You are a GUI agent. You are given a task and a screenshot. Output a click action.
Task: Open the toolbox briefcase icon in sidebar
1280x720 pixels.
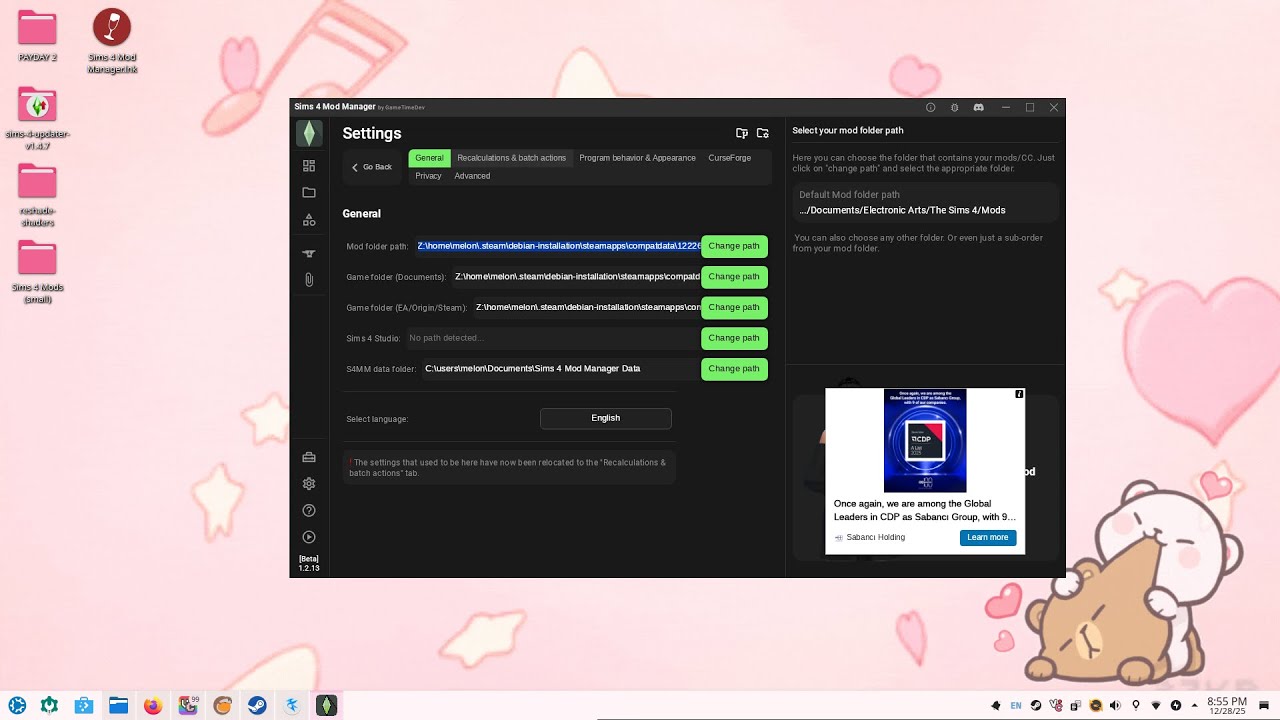click(309, 457)
